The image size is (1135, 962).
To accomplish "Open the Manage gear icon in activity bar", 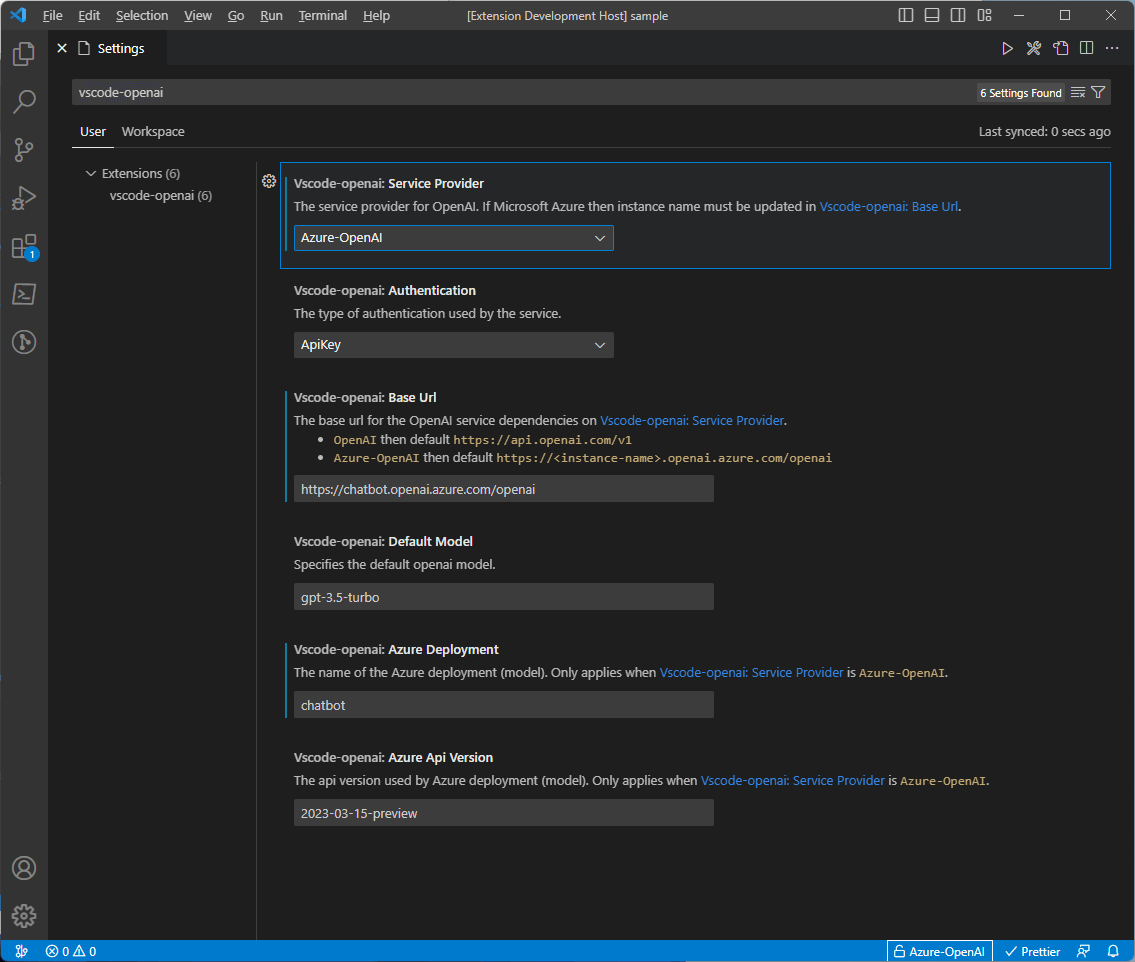I will (x=24, y=916).
